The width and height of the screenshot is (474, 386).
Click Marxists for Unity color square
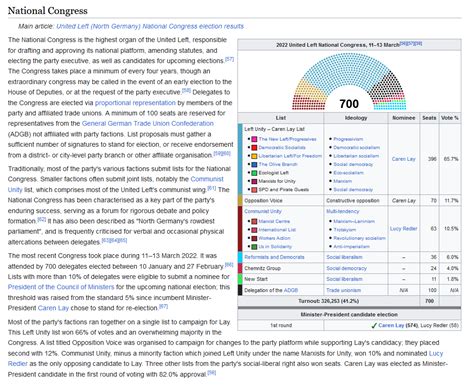[x=254, y=181]
